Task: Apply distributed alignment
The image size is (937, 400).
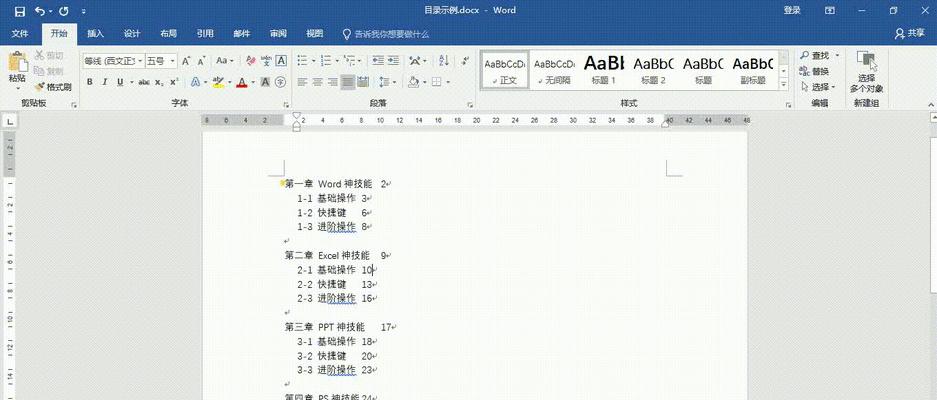Action: (x=363, y=82)
